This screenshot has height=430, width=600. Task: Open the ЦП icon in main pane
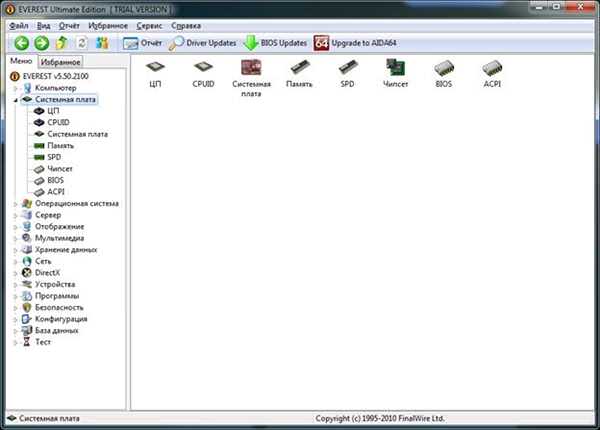[x=155, y=74]
